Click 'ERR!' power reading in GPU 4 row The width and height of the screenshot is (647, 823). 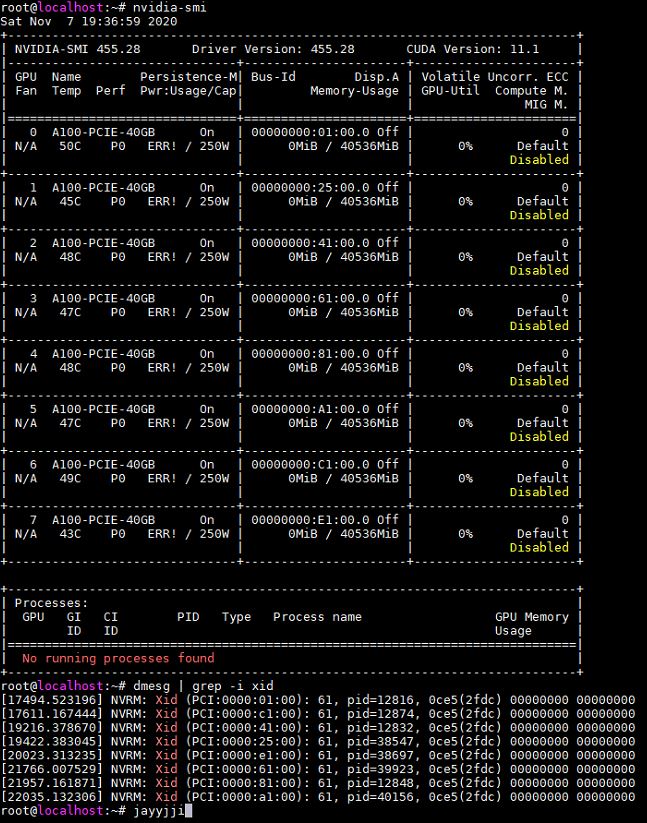pyautogui.click(x=162, y=367)
